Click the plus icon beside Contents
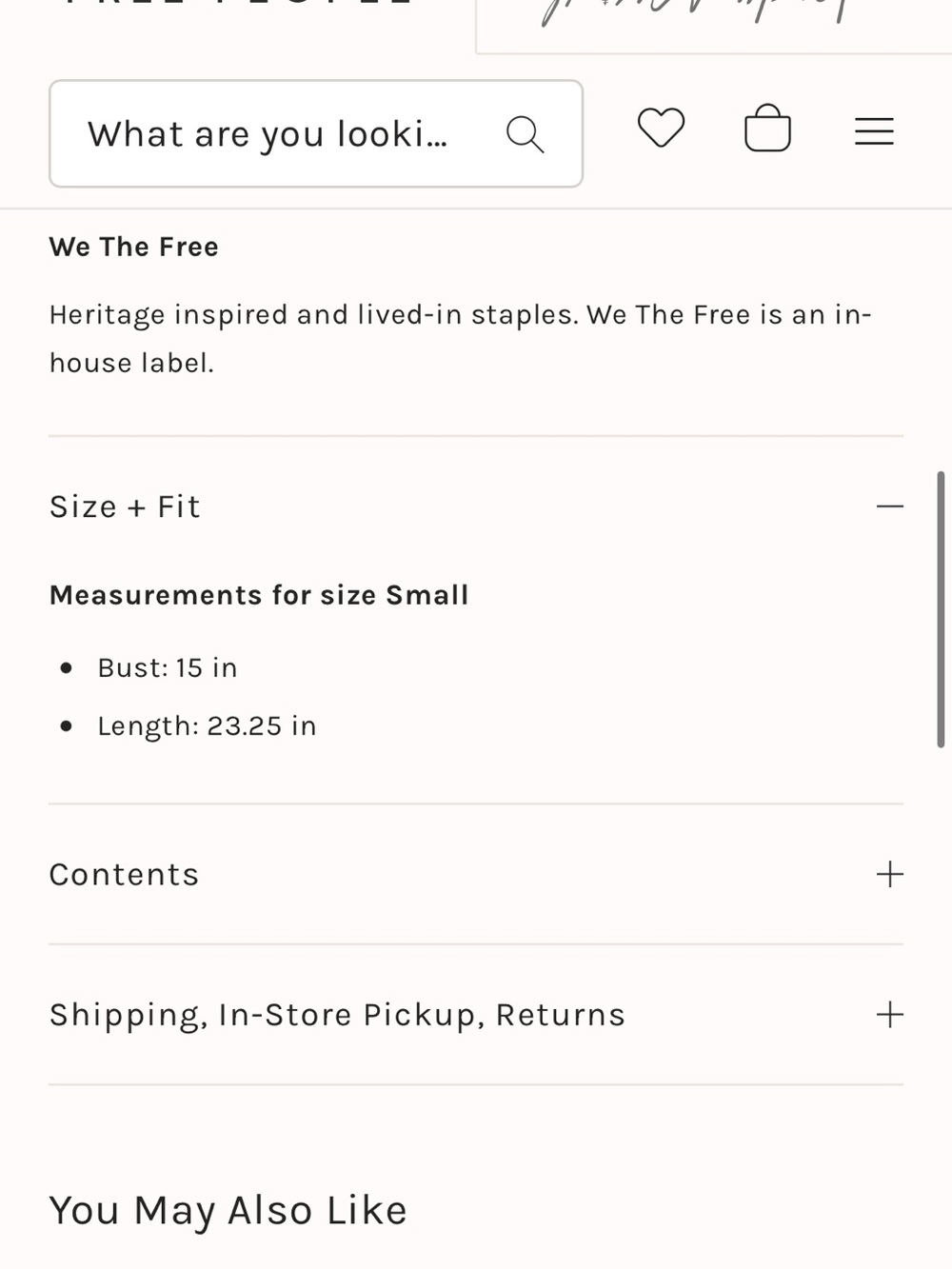The height and width of the screenshot is (1269, 952). [889, 874]
